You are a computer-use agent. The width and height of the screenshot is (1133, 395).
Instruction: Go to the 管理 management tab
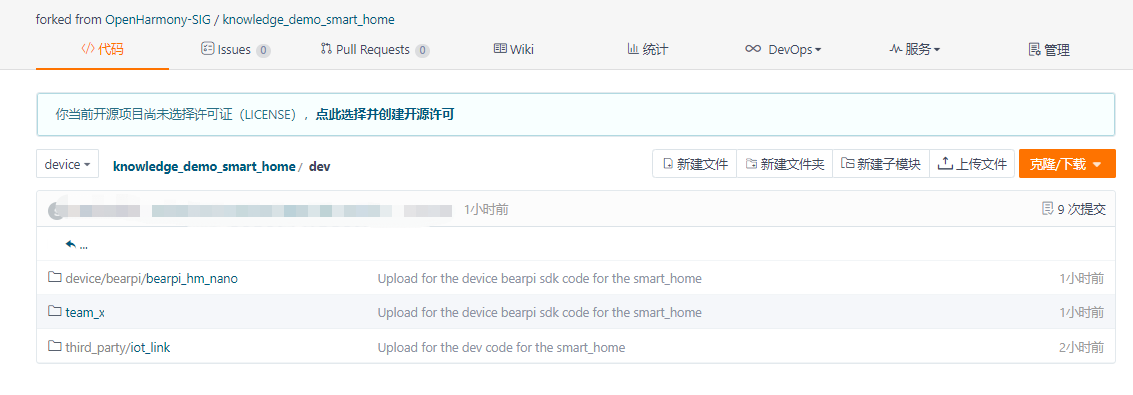click(1048, 50)
